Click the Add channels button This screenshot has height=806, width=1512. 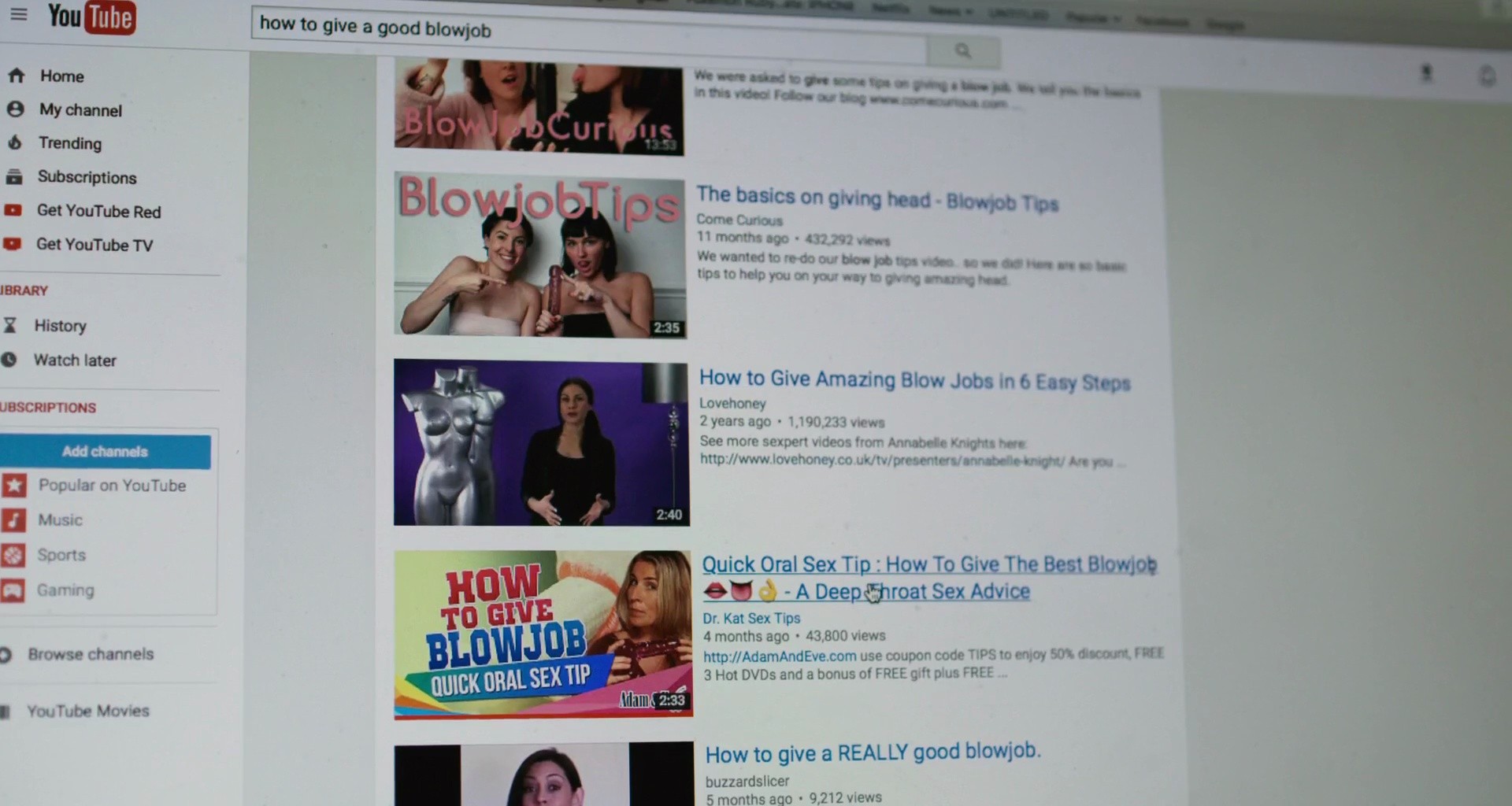(106, 452)
